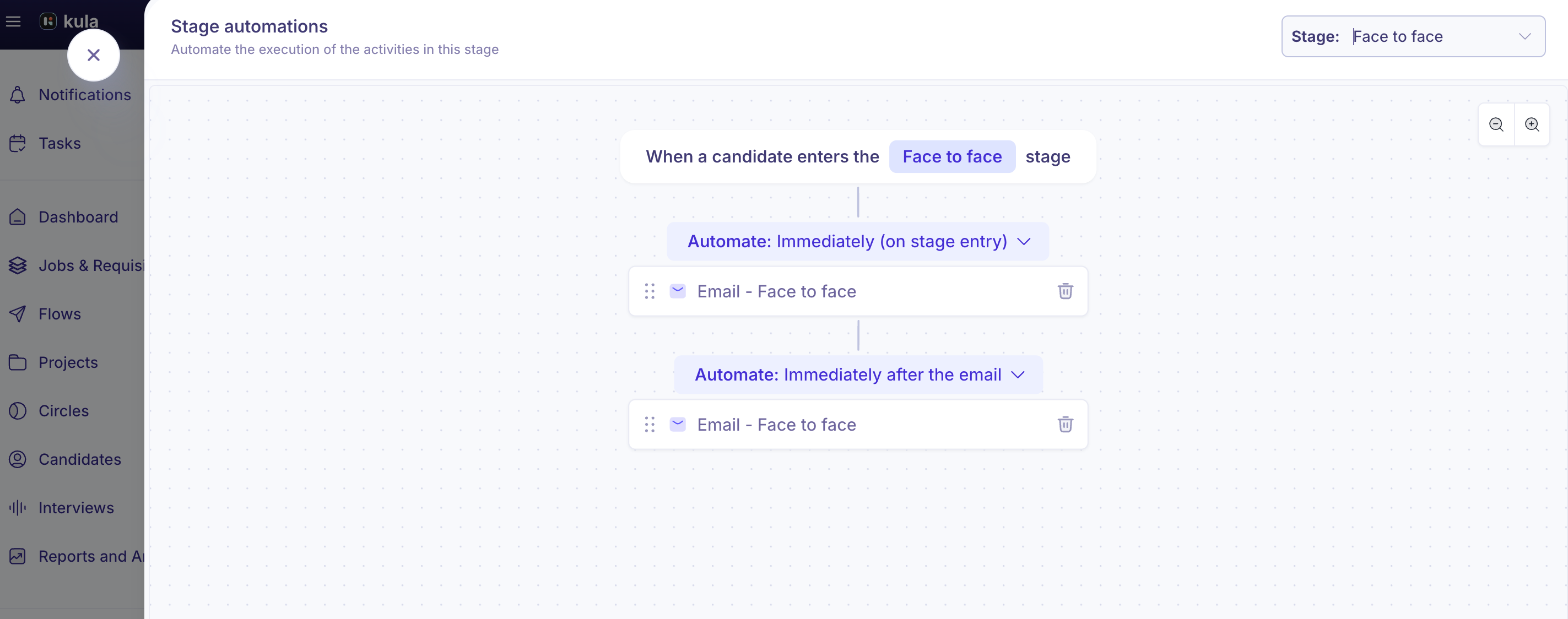1568x619 pixels.
Task: Click the kula logo icon
Action: tap(48, 21)
